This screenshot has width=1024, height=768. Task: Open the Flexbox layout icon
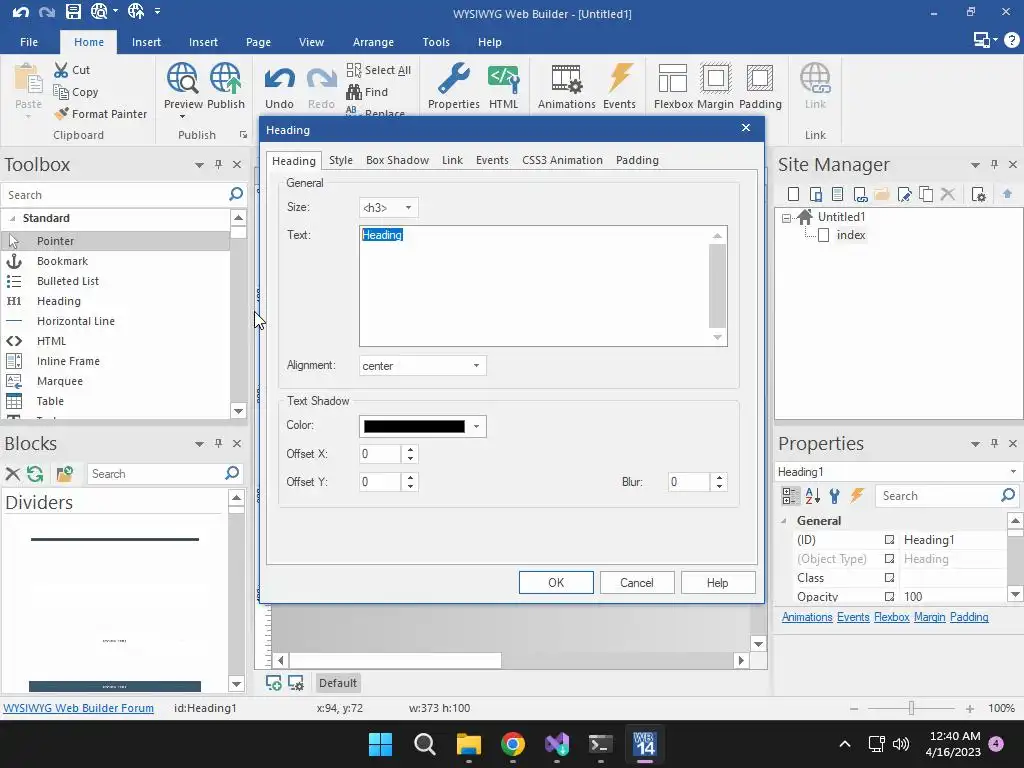(x=673, y=78)
